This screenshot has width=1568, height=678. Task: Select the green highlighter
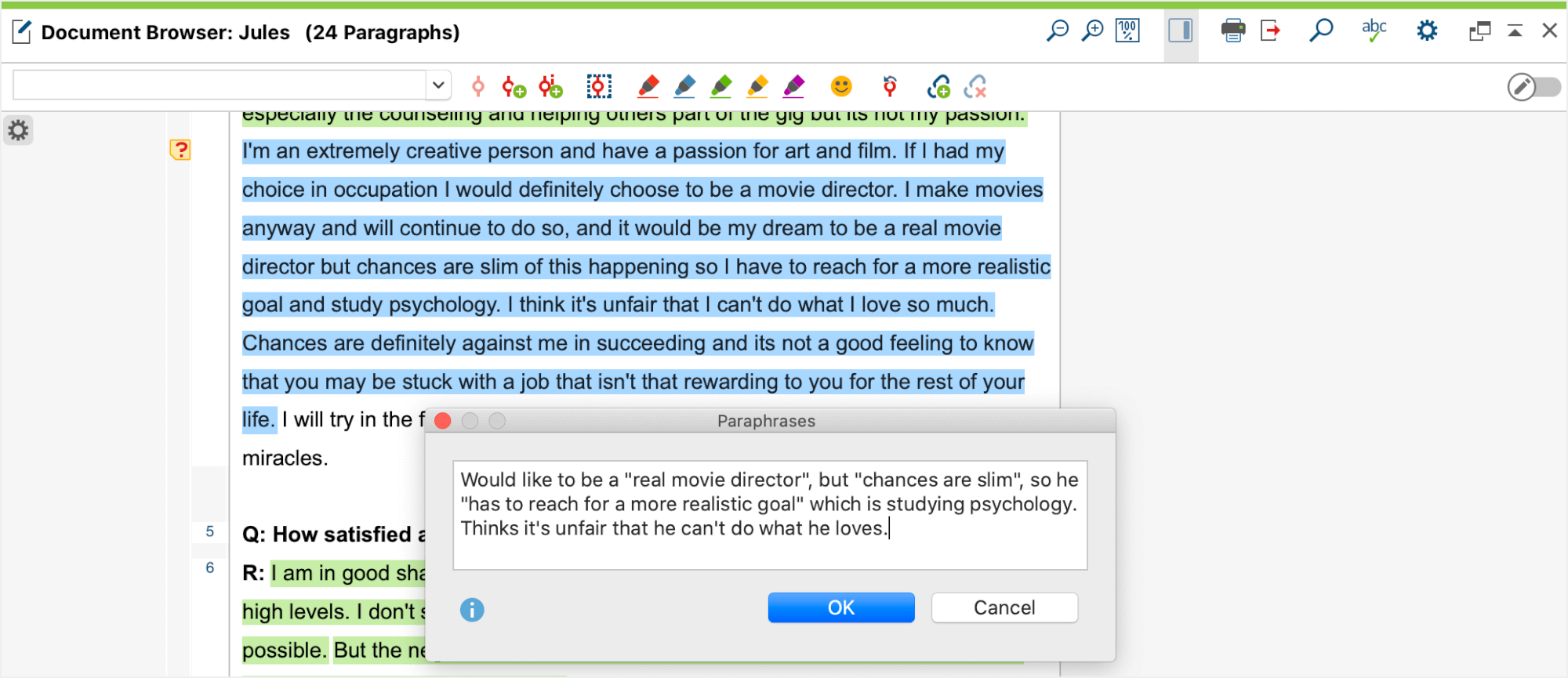point(721,86)
